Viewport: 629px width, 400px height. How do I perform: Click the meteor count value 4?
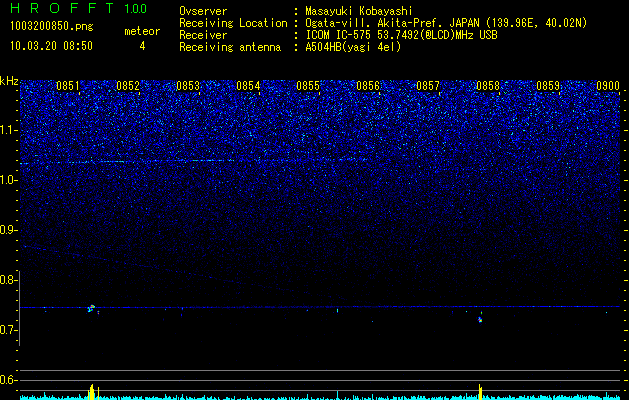pos(142,46)
